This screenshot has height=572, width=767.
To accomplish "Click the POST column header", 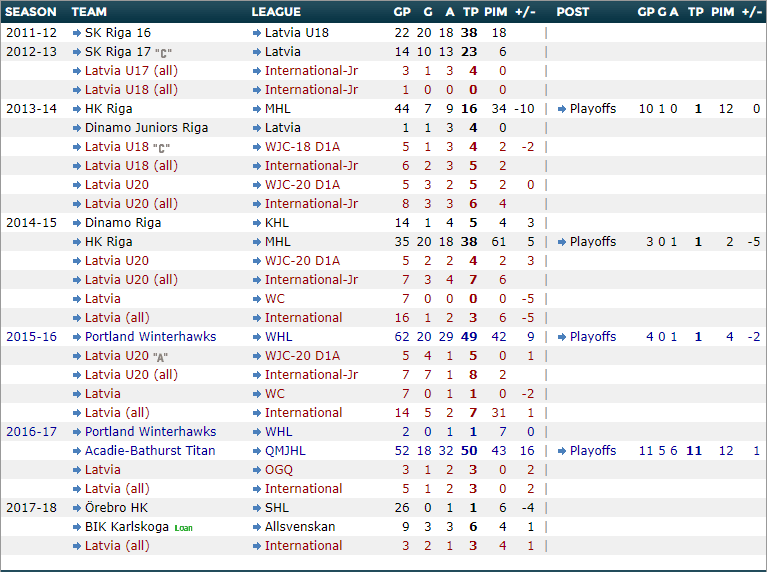I will pyautogui.click(x=573, y=12).
